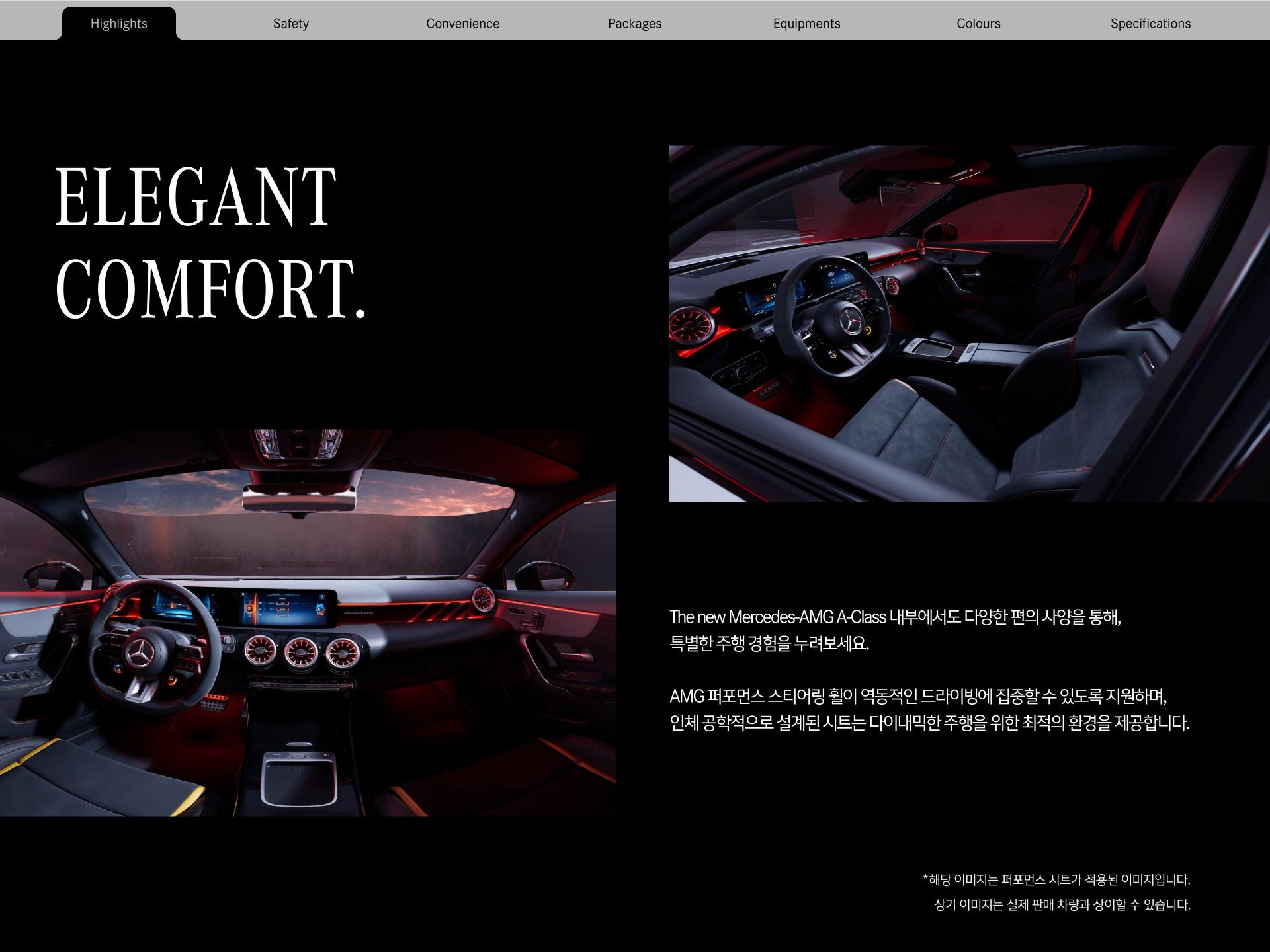This screenshot has width=1270, height=952.
Task: Click the line '특별한 주행 경험을 누려보세요.'
Action: [769, 643]
